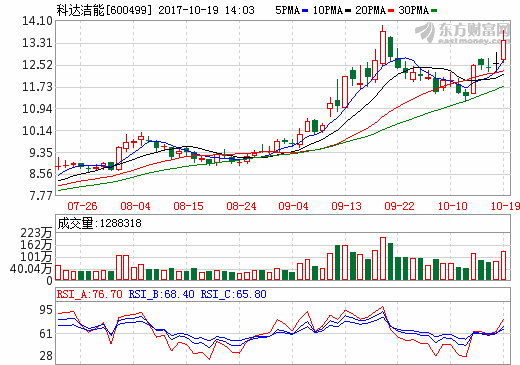Viewport: 520px width, 365px height.
Task: Click the 30PMA green legend swatch
Action: point(434,11)
